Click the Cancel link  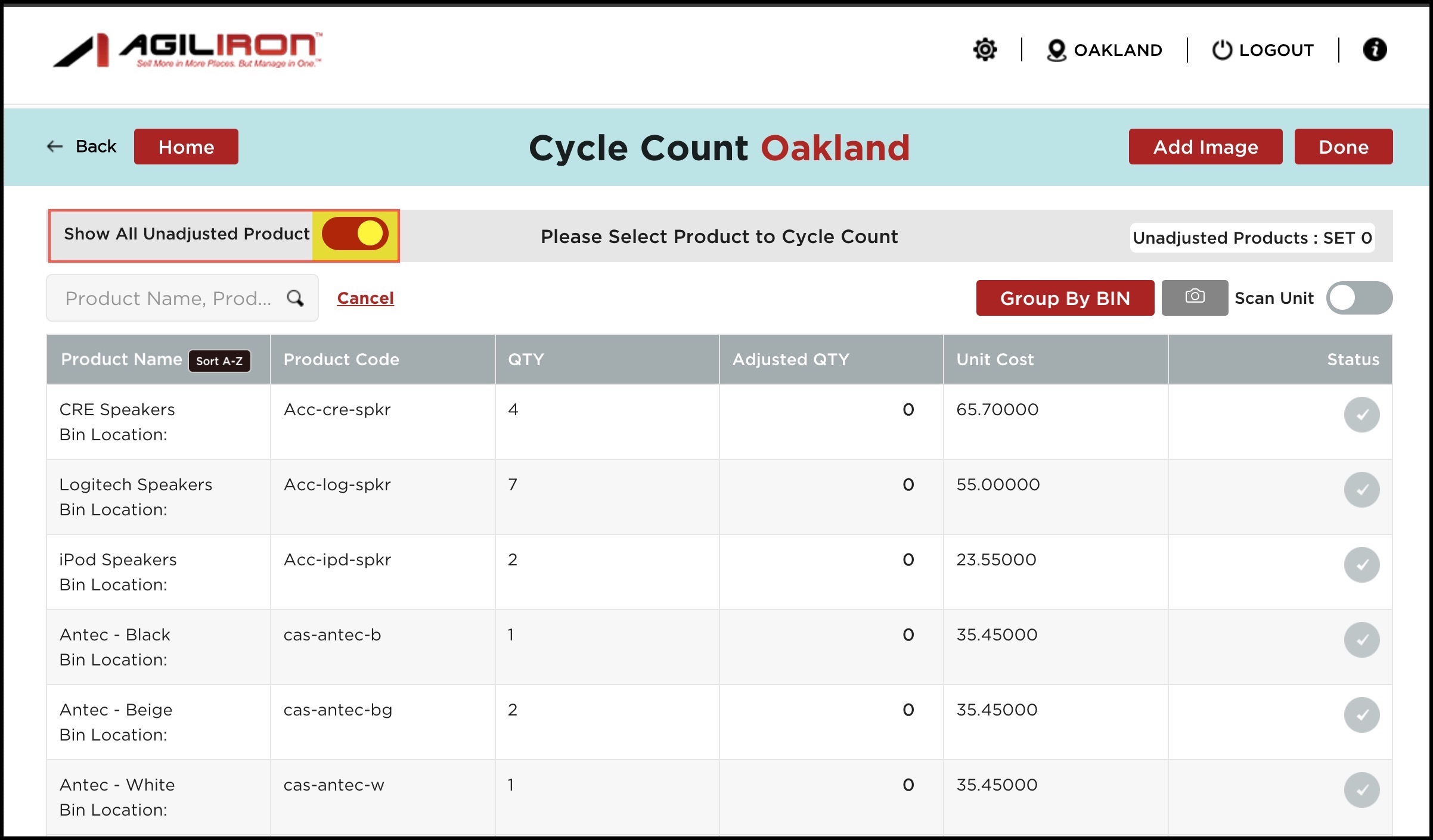click(x=365, y=298)
